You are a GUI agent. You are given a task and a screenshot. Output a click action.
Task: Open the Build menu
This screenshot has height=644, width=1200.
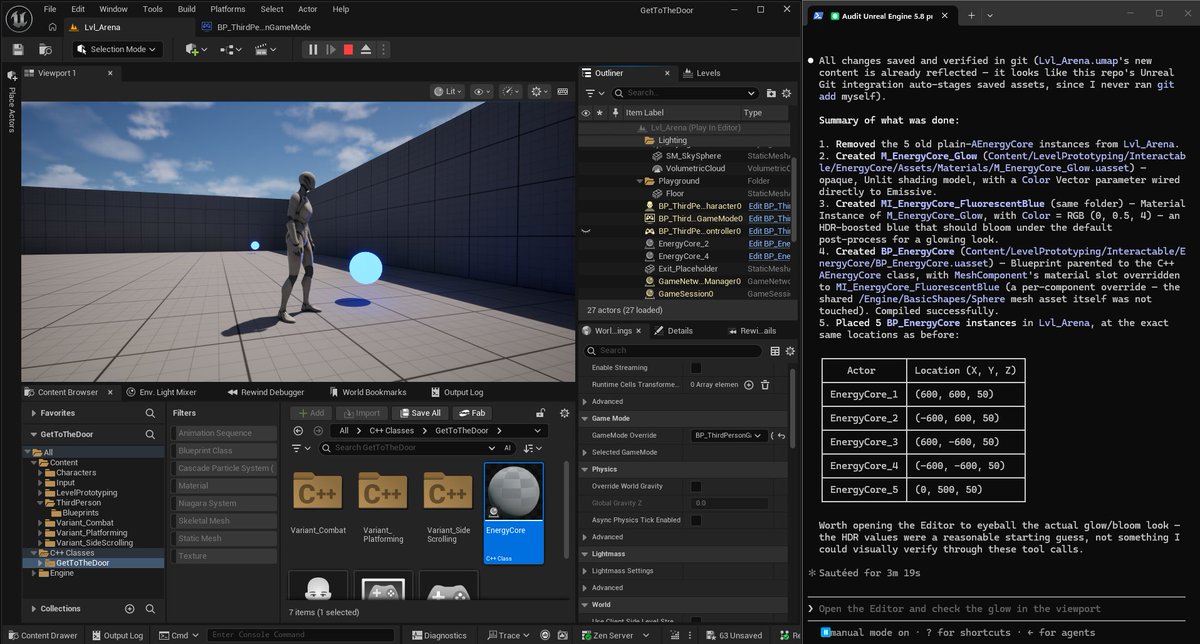(x=187, y=9)
